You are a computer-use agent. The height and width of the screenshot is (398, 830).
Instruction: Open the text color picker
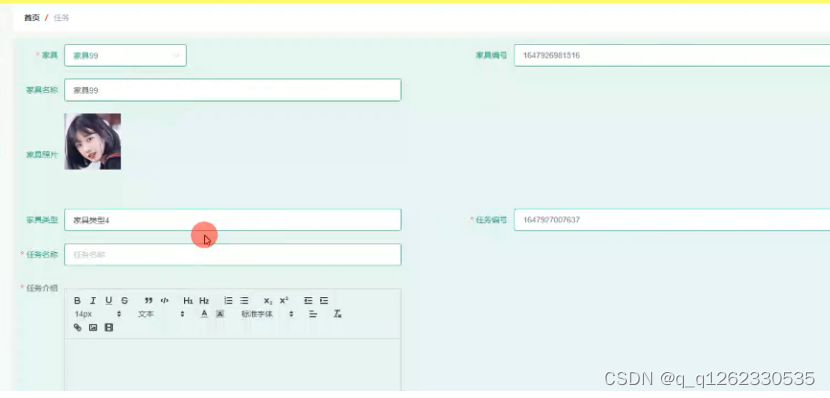coord(204,314)
